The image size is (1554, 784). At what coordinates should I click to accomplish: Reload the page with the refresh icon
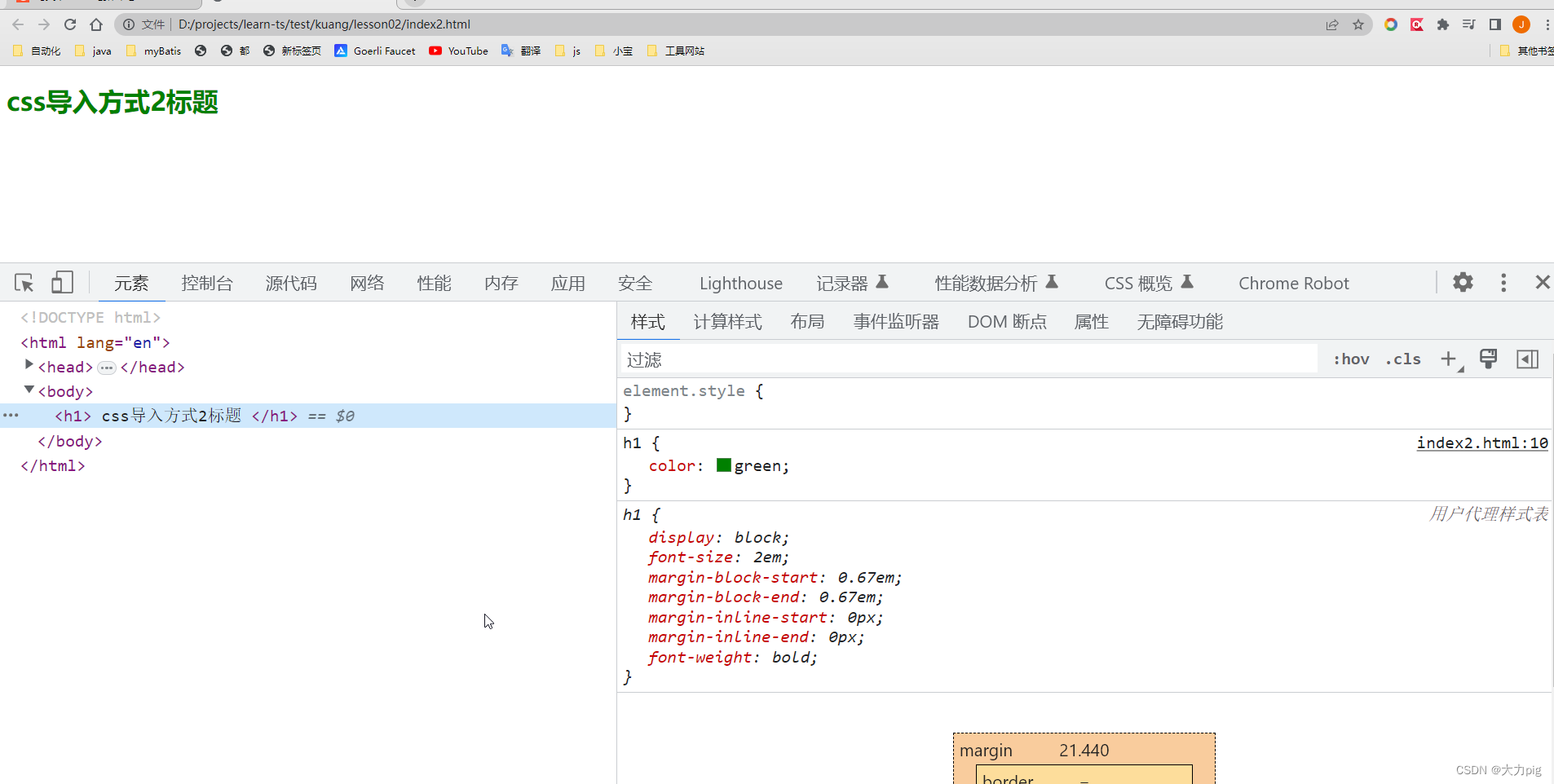point(70,24)
